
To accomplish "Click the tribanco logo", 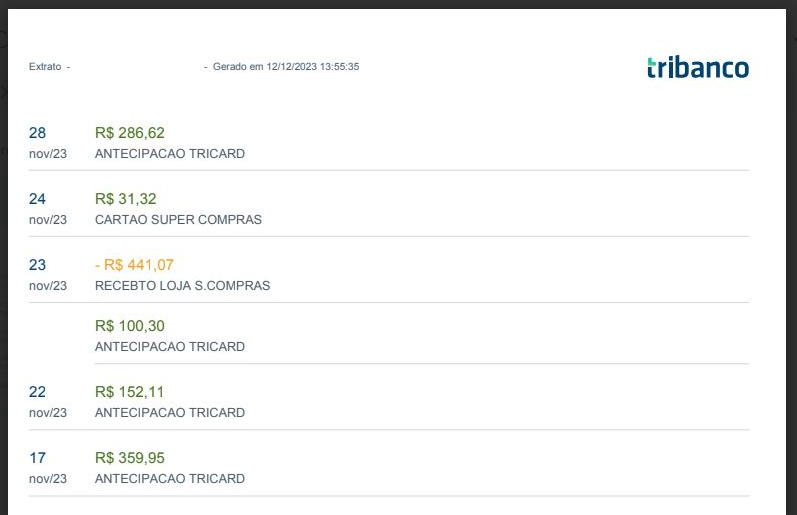I will [x=697, y=67].
